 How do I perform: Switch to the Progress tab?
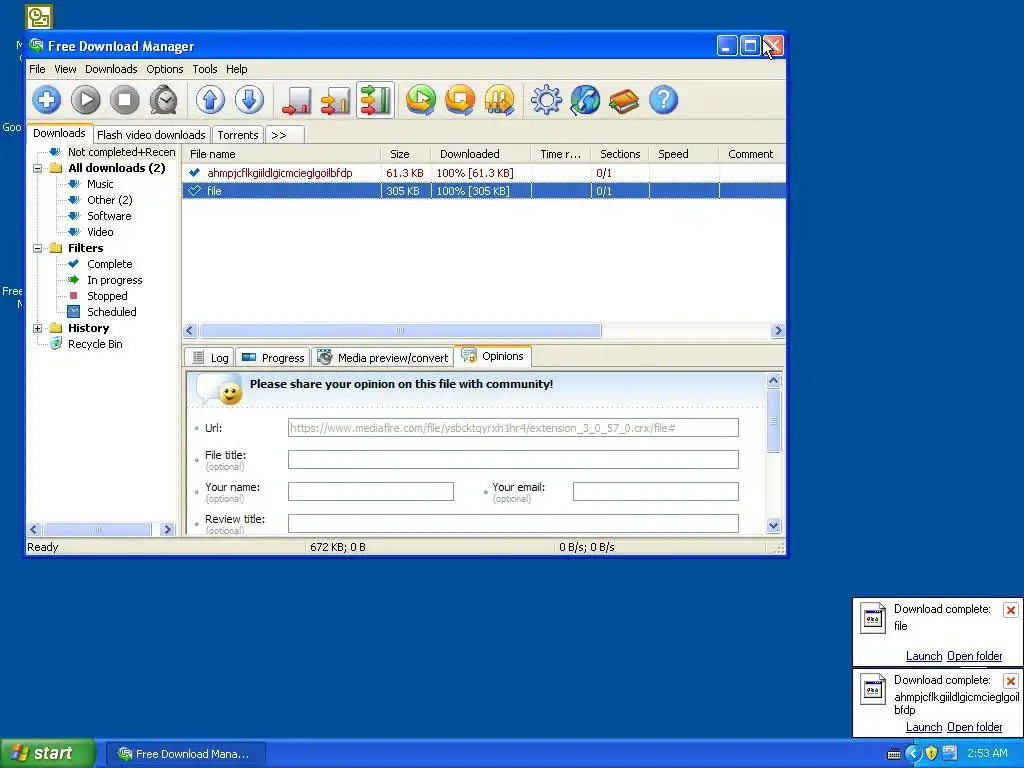click(x=273, y=358)
